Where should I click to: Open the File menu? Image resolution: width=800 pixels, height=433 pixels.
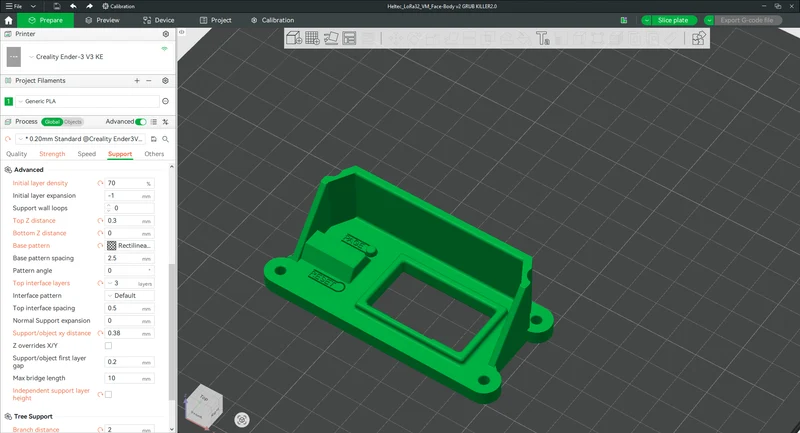pyautogui.click(x=14, y=6)
